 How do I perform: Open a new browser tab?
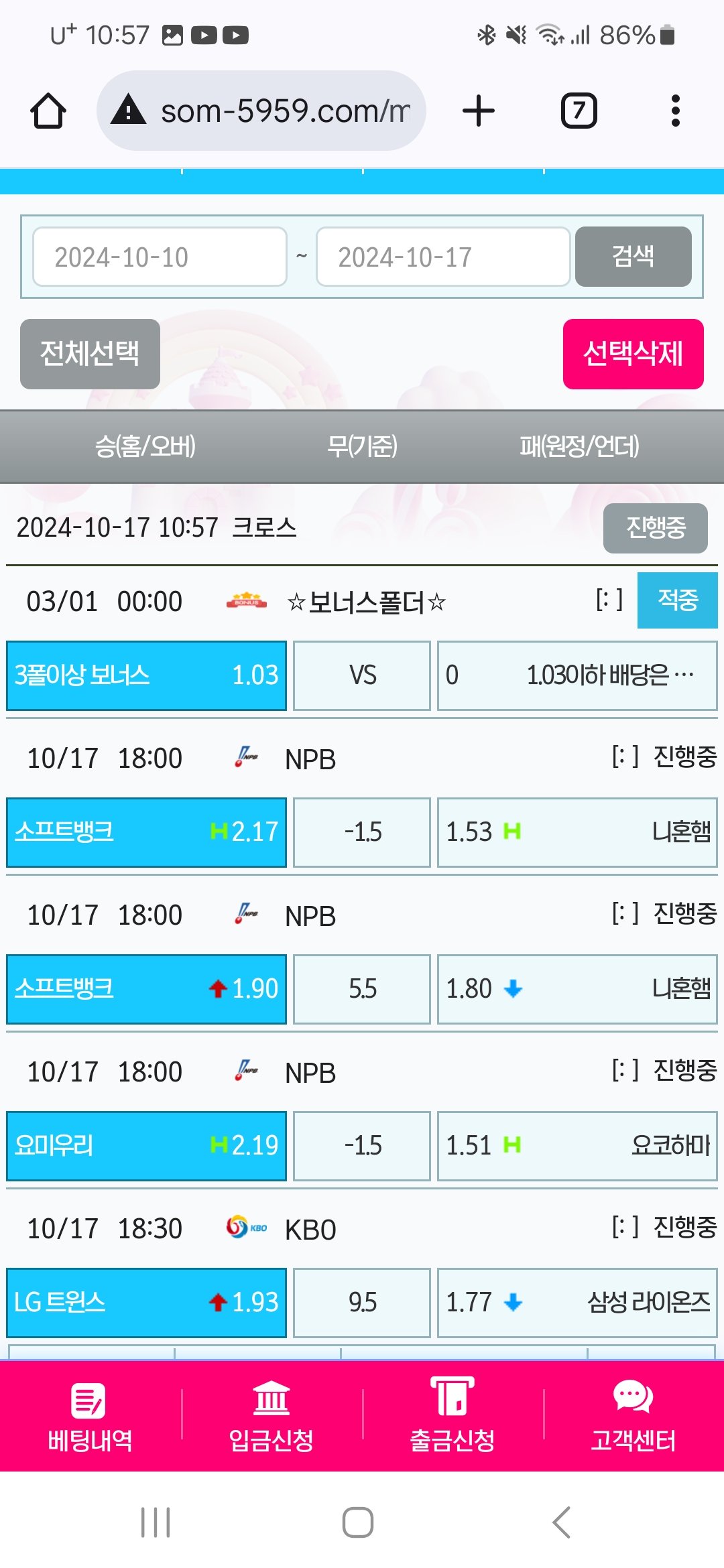(479, 111)
